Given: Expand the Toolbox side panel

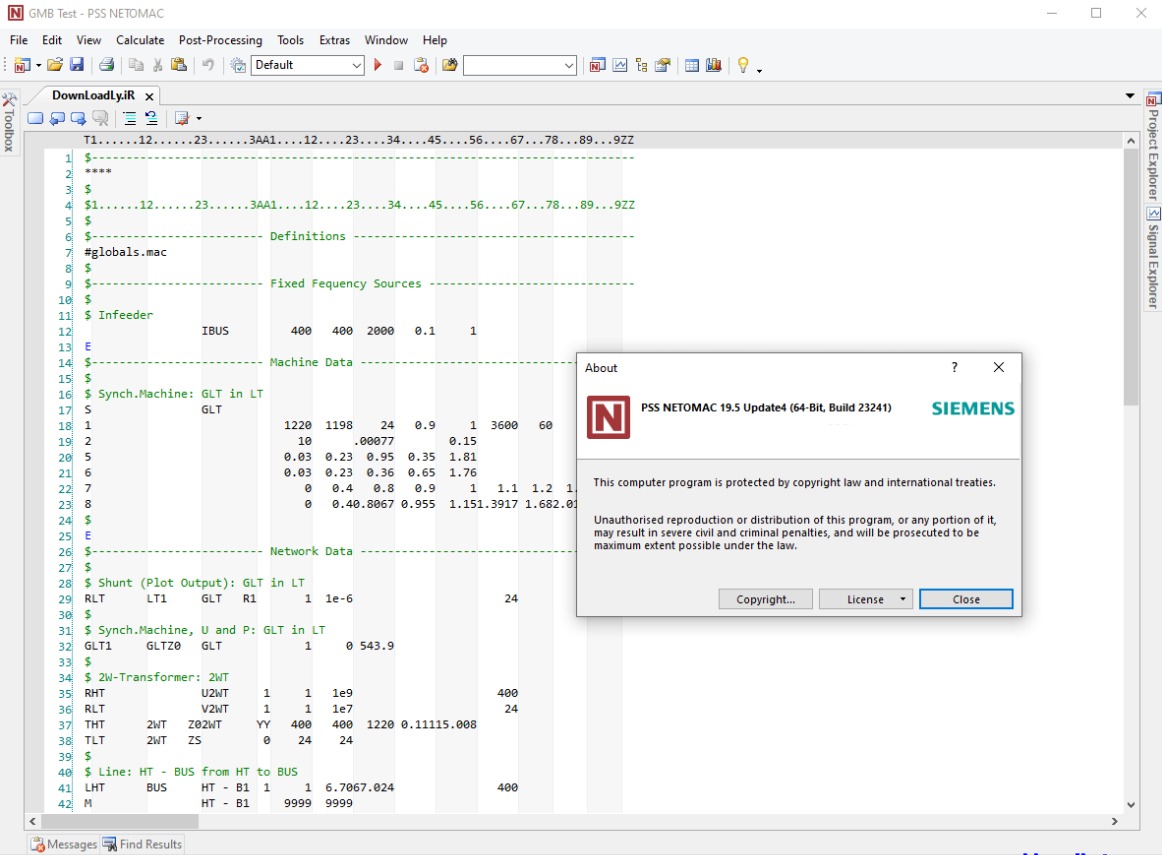Looking at the screenshot, I should coord(9,123).
